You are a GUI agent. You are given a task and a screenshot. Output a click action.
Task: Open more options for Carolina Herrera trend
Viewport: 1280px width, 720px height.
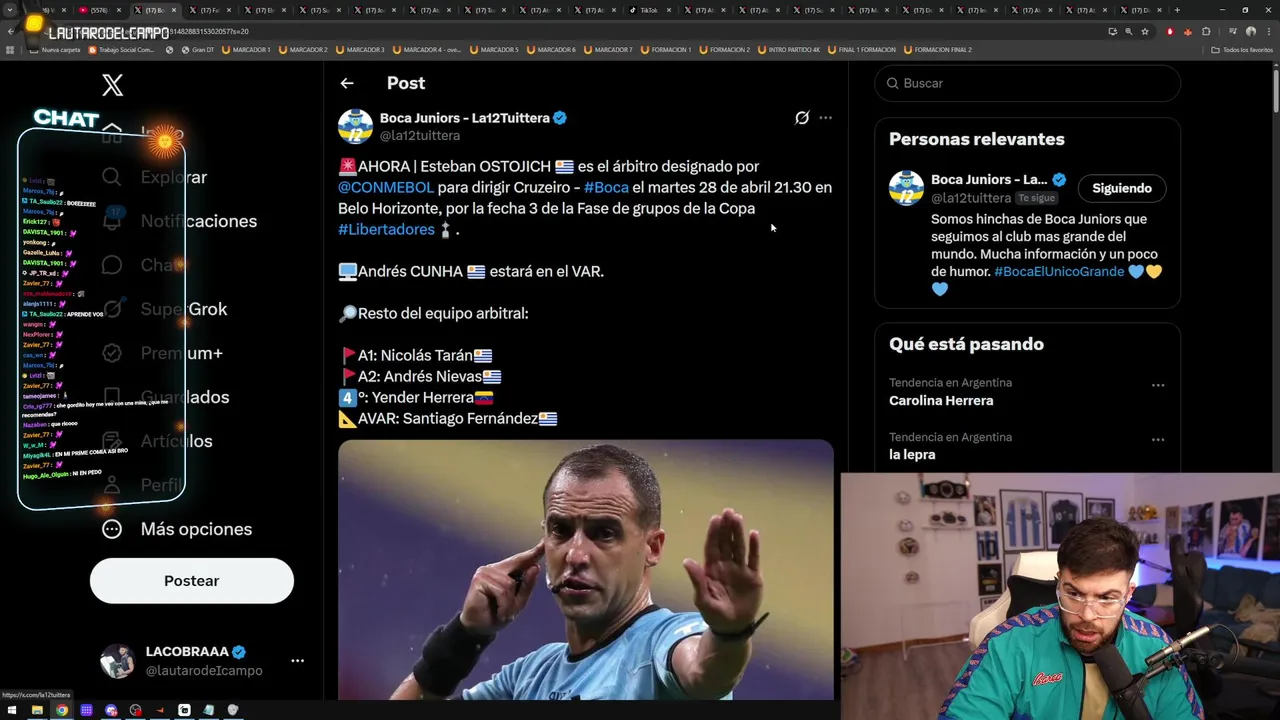[1157, 385]
